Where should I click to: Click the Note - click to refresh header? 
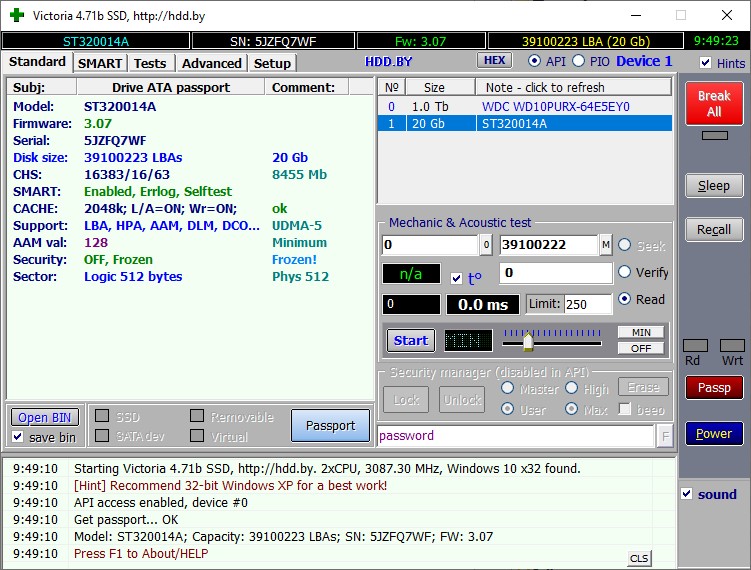[x=573, y=88]
